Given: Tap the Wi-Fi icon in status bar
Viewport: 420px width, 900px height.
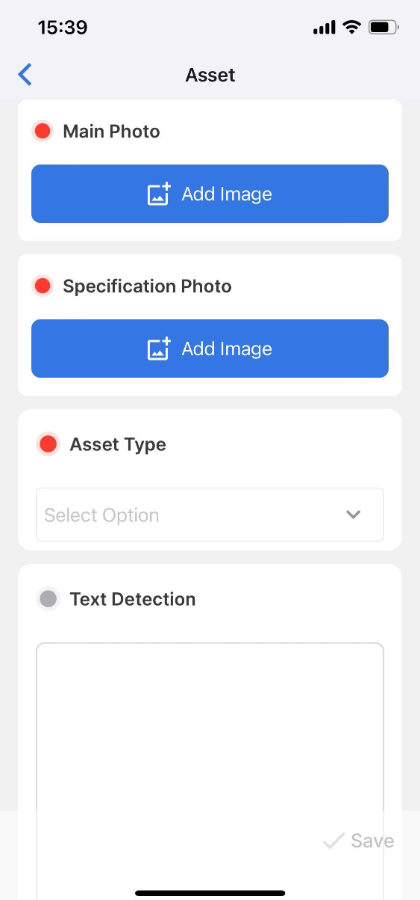Looking at the screenshot, I should coord(351,27).
